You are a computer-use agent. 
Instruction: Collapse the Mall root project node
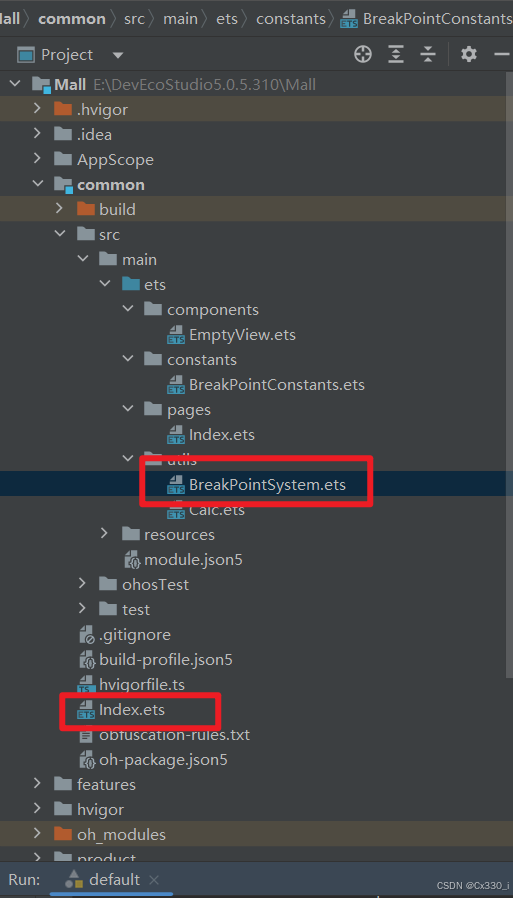click(14, 85)
